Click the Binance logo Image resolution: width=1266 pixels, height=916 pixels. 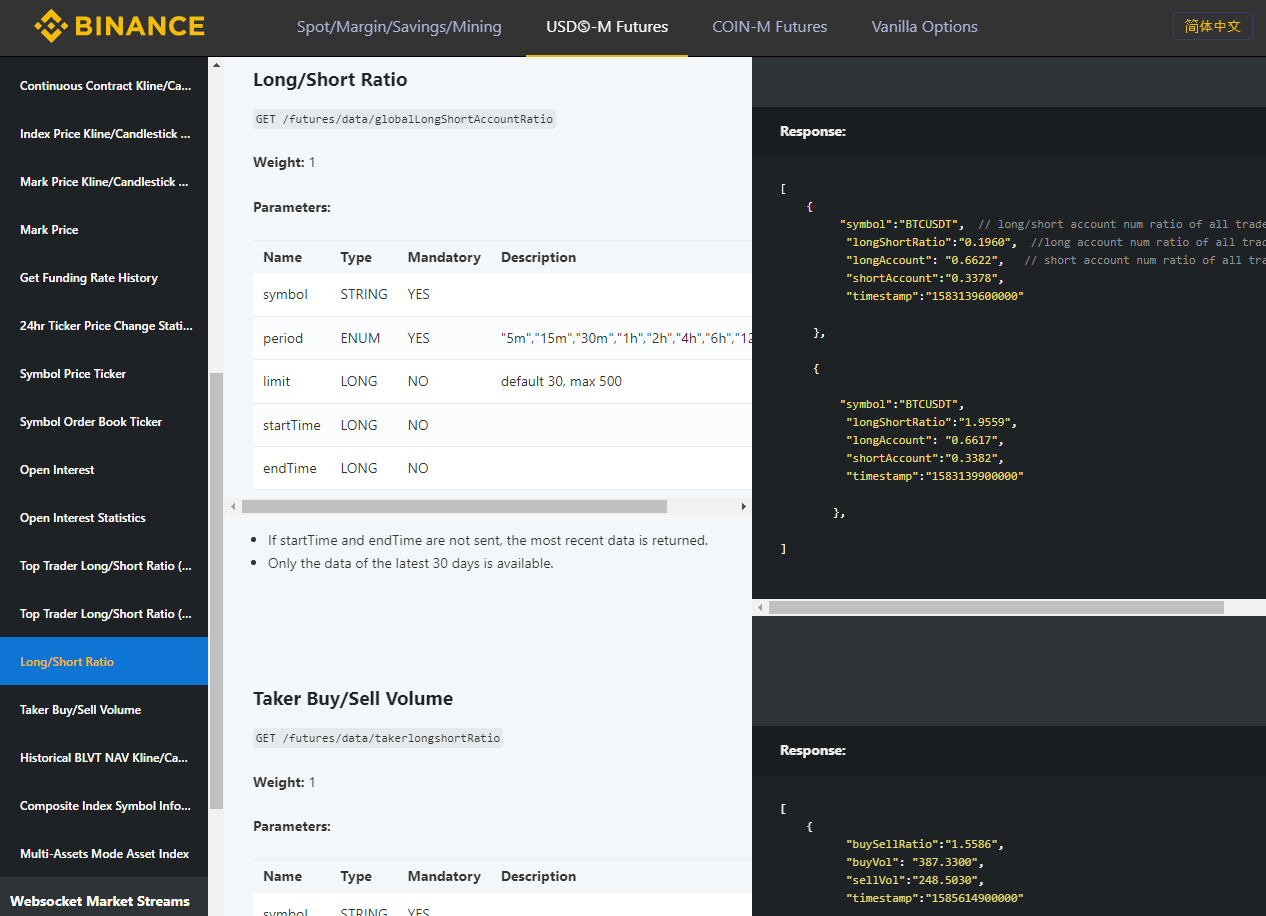119,26
